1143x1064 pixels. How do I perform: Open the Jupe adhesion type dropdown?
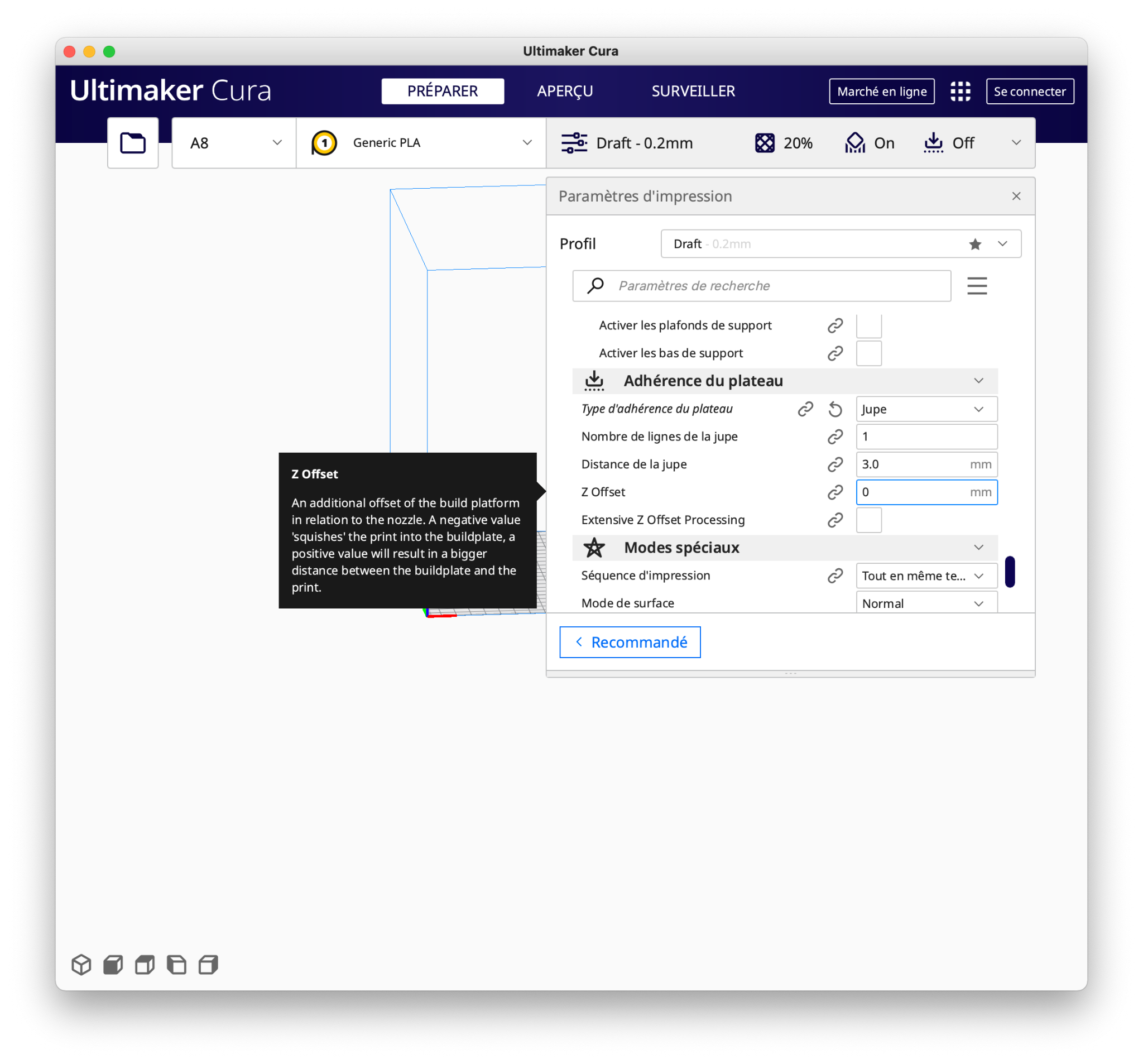click(926, 409)
